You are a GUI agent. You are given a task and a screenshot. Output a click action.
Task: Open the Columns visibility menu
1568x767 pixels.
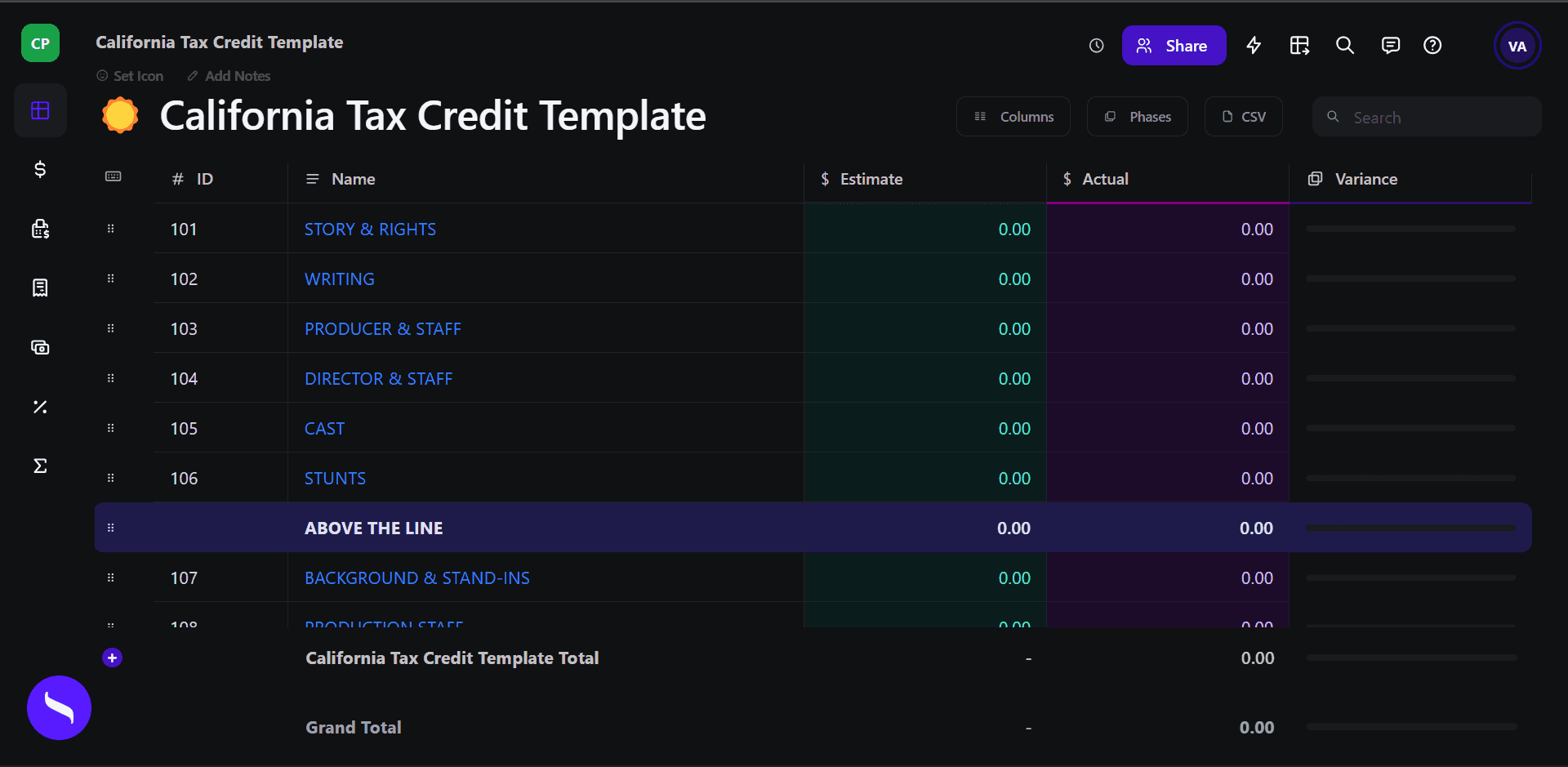pos(1013,117)
